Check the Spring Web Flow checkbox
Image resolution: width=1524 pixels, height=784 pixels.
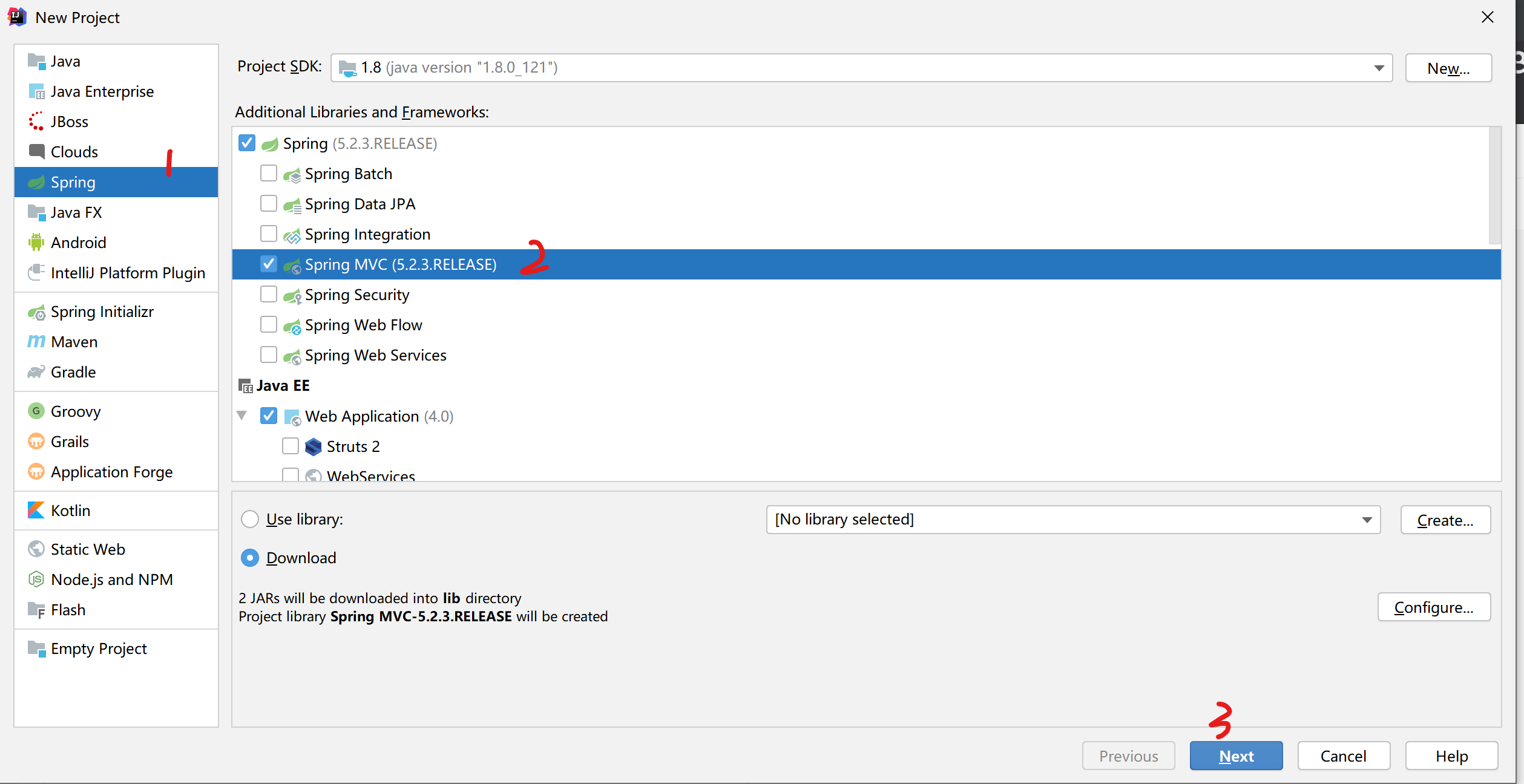[269, 324]
